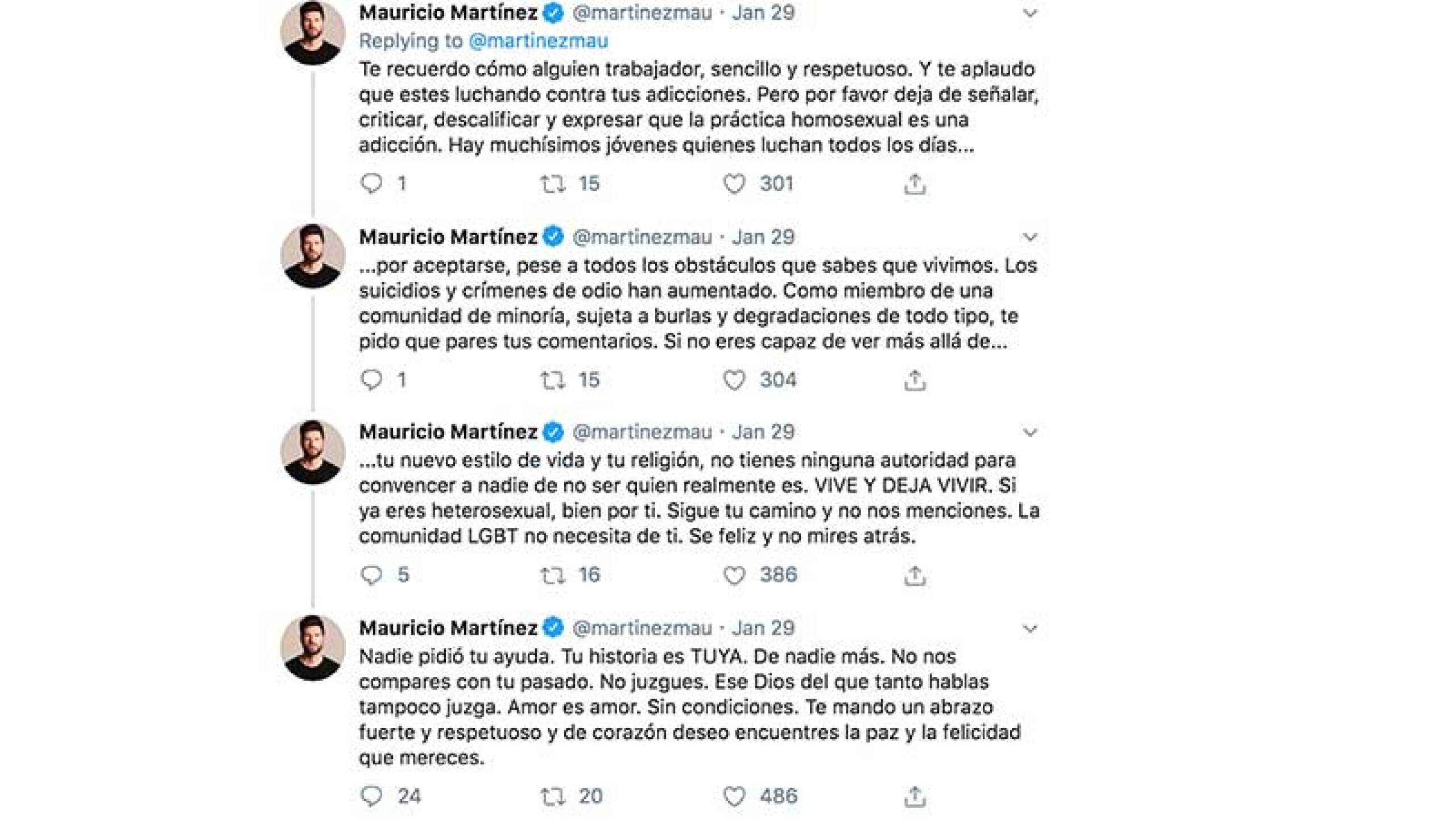This screenshot has width=1456, height=819.
Task: Open the @martinezmau link after 'Replying to'
Action: coord(538,41)
